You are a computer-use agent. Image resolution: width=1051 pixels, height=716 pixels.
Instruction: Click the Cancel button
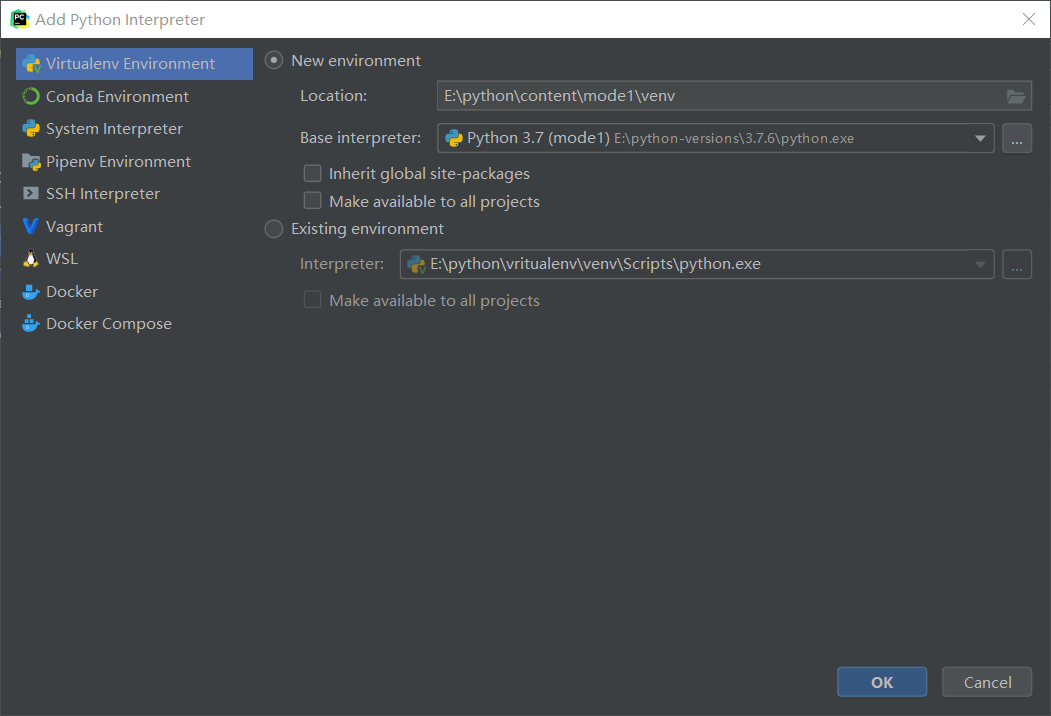click(x=987, y=682)
